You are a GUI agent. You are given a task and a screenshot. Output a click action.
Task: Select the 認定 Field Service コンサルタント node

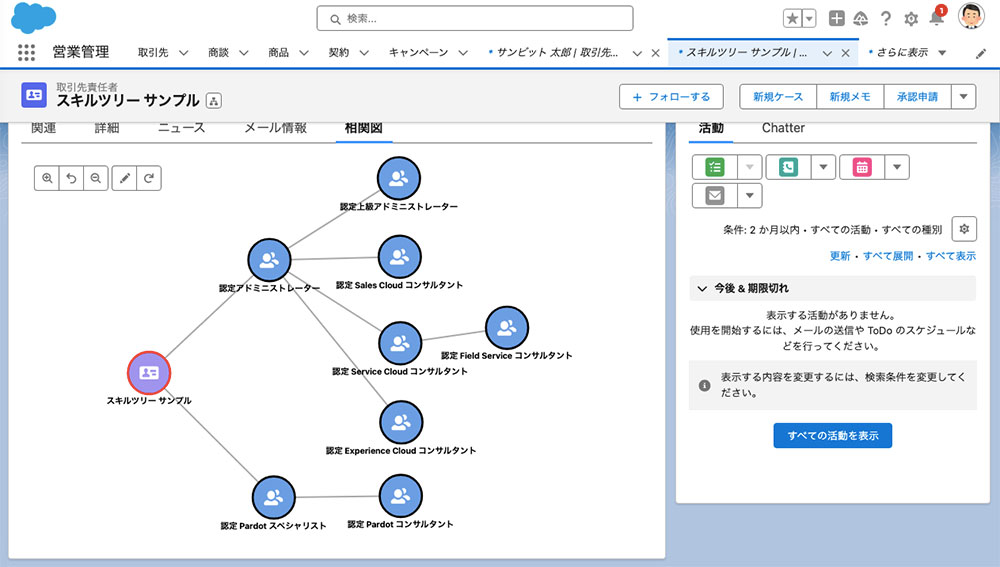point(507,328)
